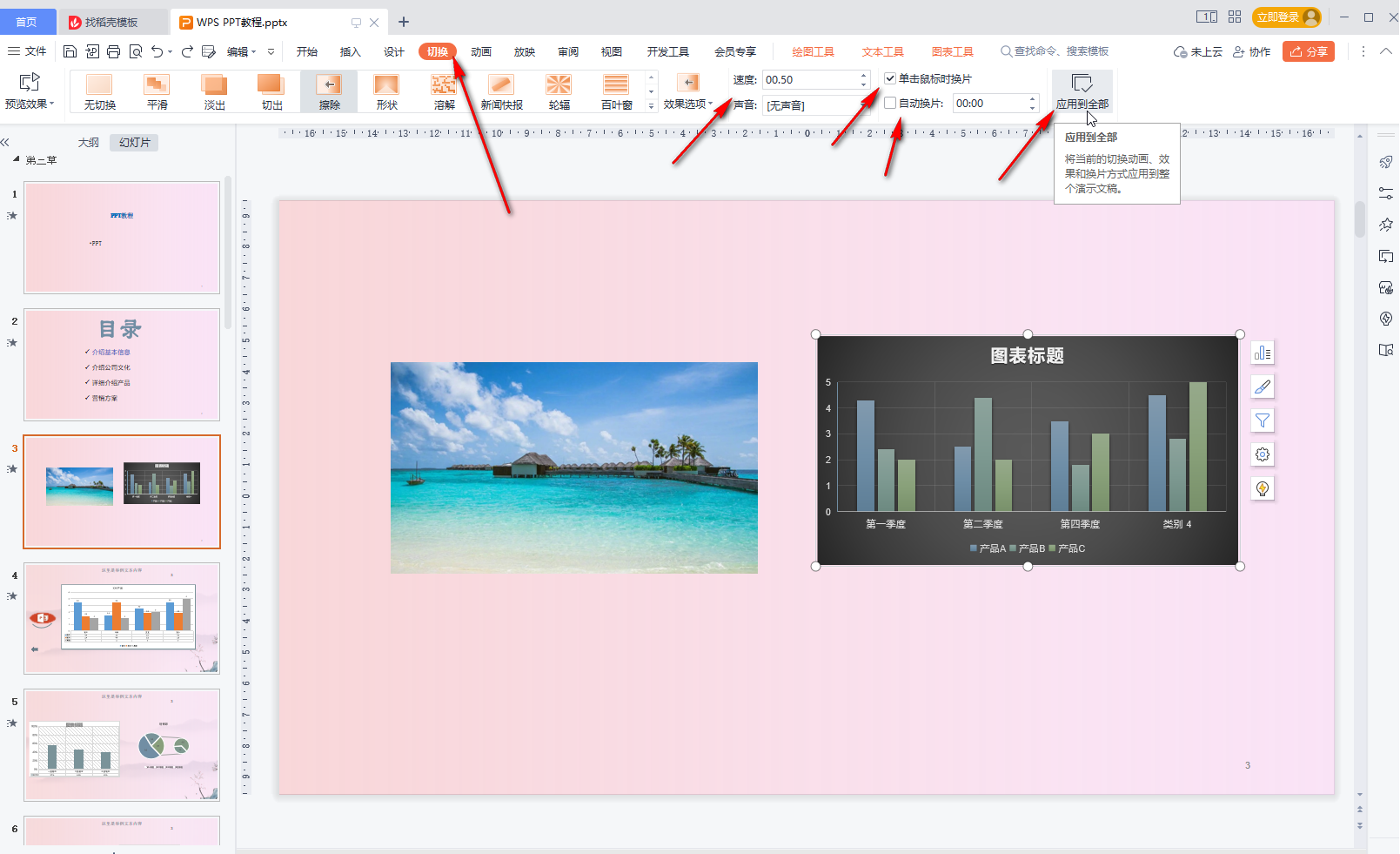Image resolution: width=1400 pixels, height=854 pixels.
Task: Enable the 自动换片 checkbox
Action: (x=890, y=103)
